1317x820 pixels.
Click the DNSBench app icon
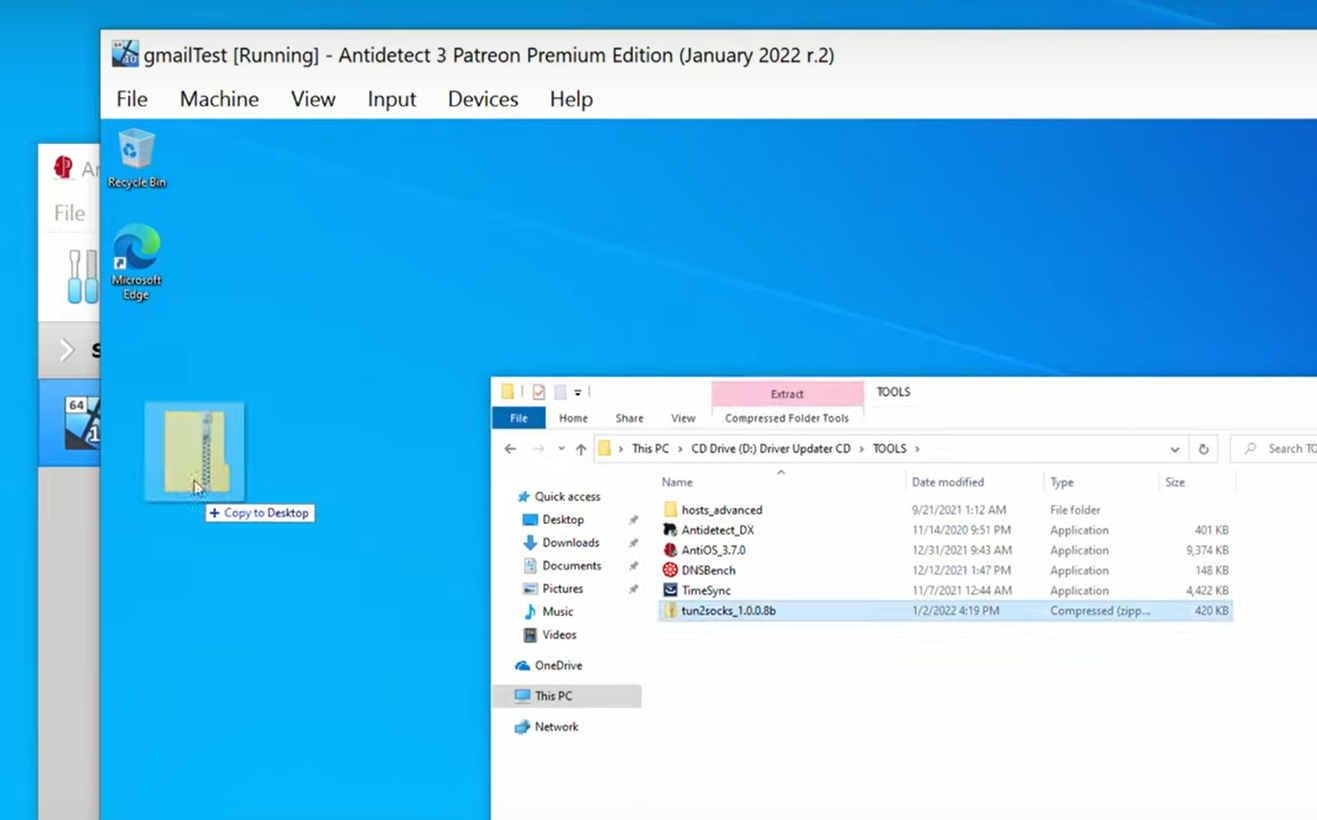click(670, 570)
